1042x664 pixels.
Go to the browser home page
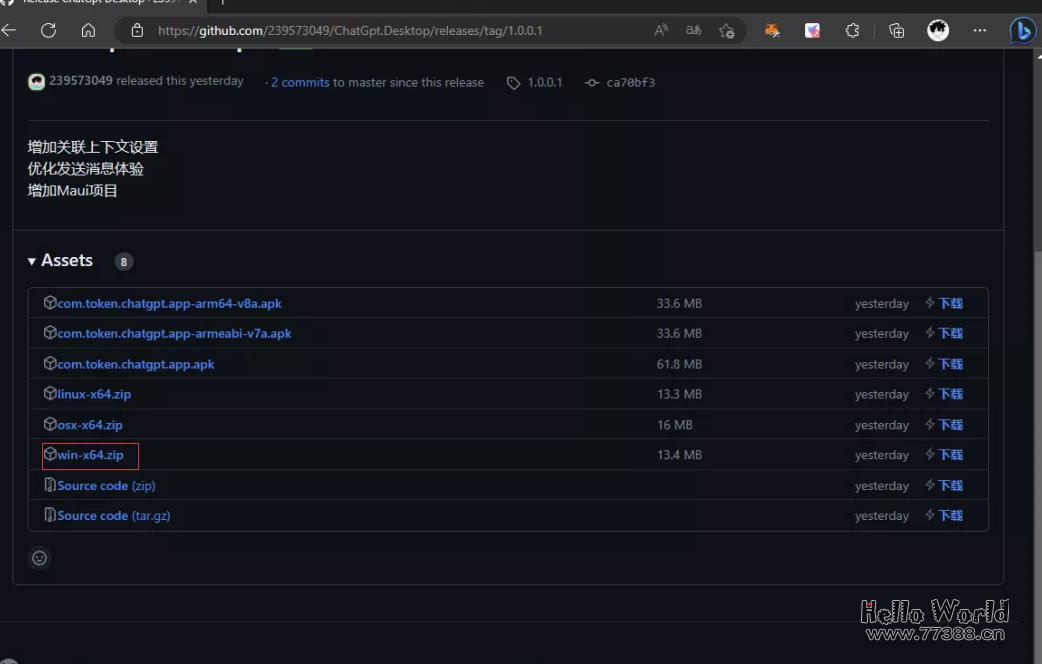88,30
